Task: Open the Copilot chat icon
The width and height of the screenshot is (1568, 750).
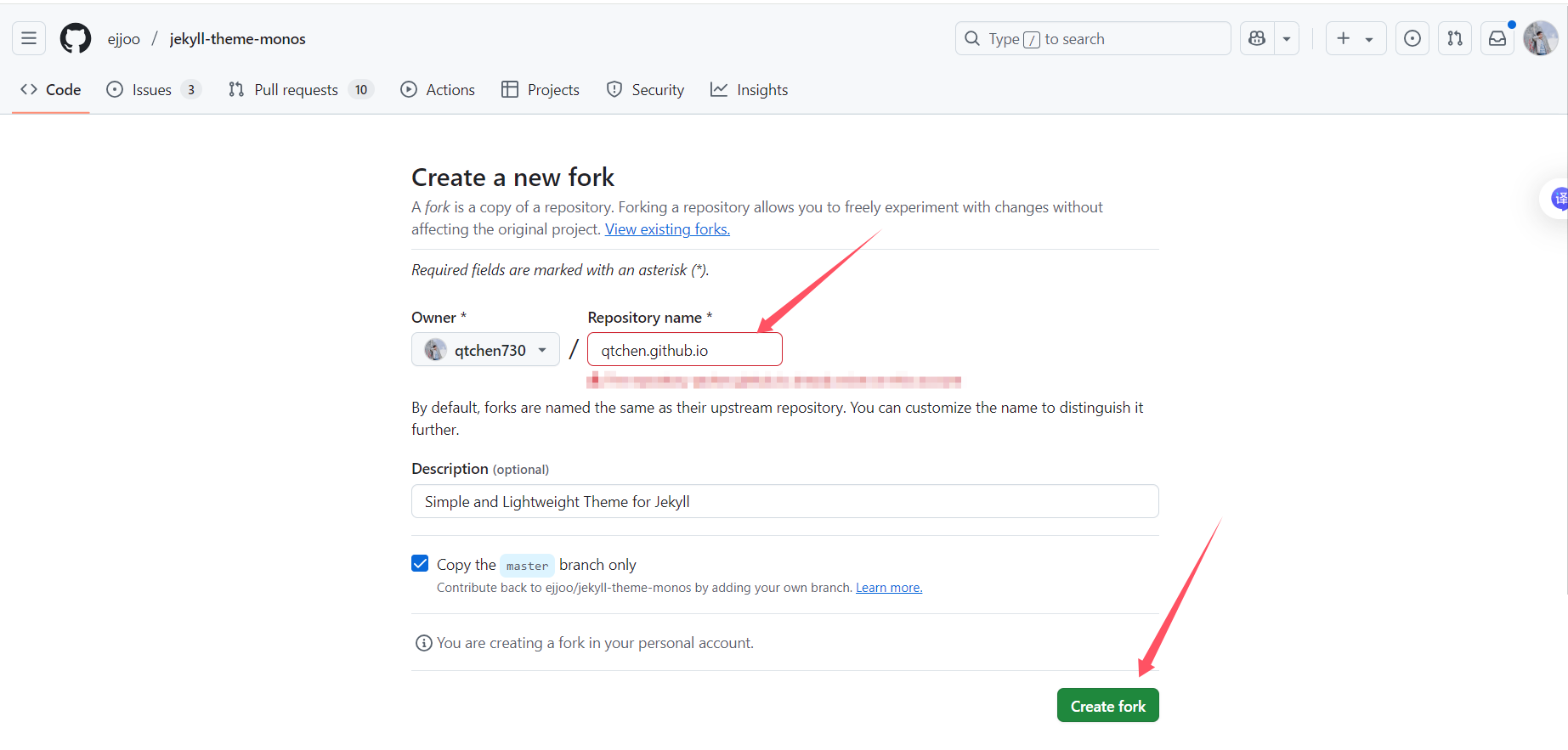Action: pyautogui.click(x=1257, y=38)
